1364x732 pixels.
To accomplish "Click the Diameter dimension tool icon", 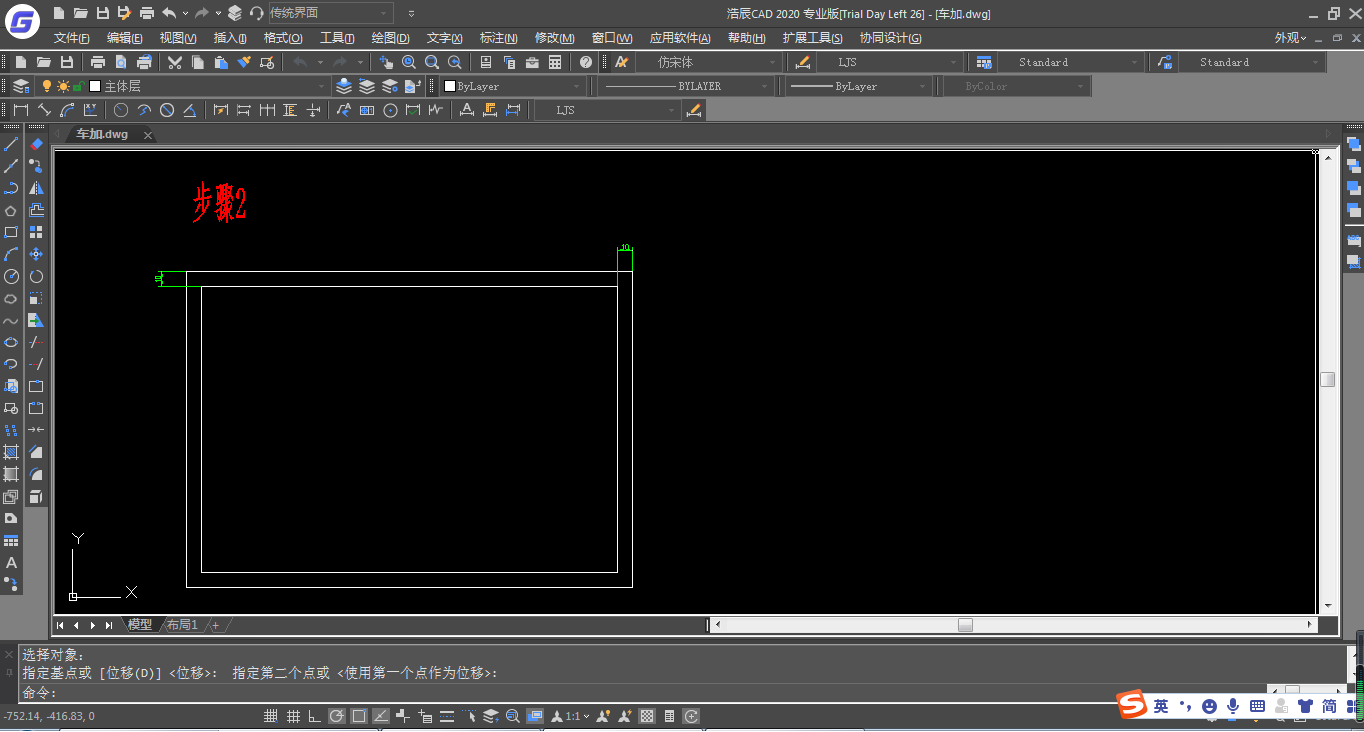I will (167, 110).
